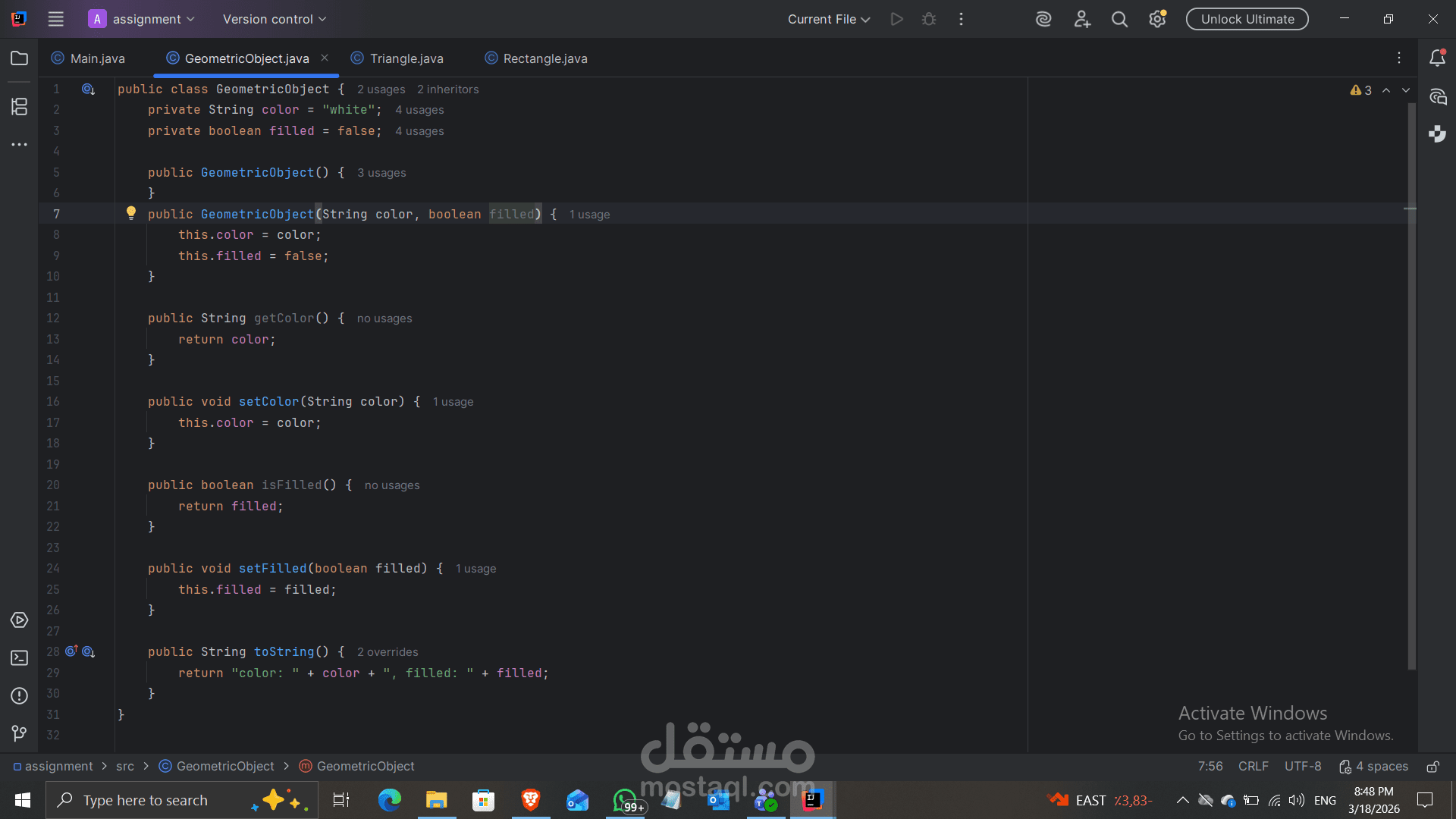Open more run actions menu
The image size is (1456, 819).
click(961, 19)
